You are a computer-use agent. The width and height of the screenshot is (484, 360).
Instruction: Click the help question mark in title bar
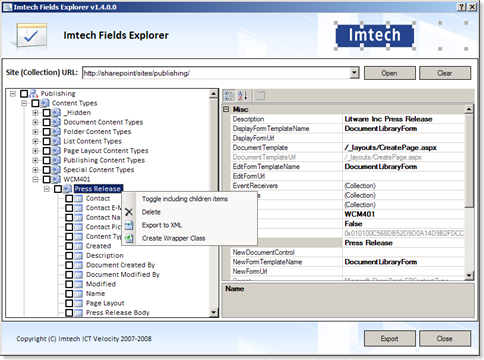(461, 7)
